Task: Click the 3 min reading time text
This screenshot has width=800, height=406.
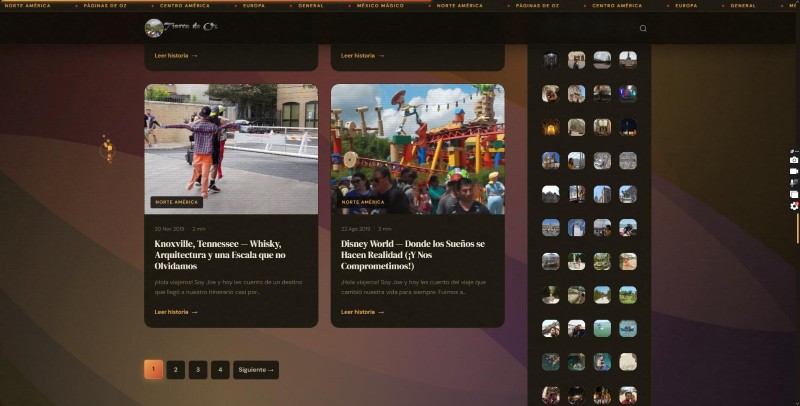Action: coord(385,229)
